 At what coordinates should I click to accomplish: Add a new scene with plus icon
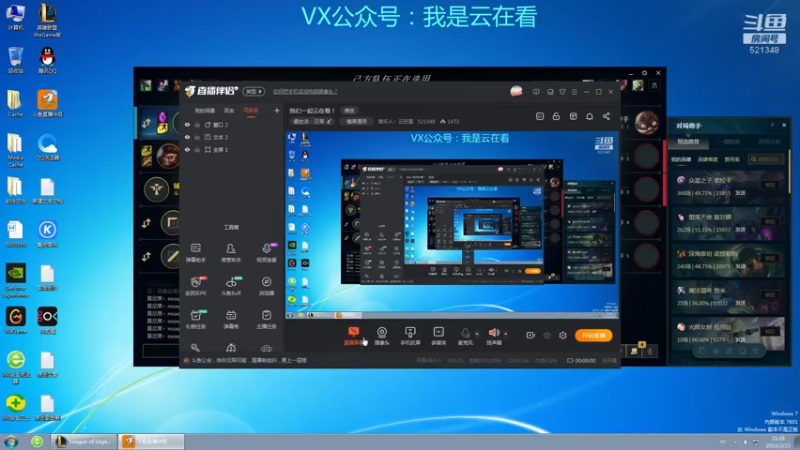click(277, 110)
